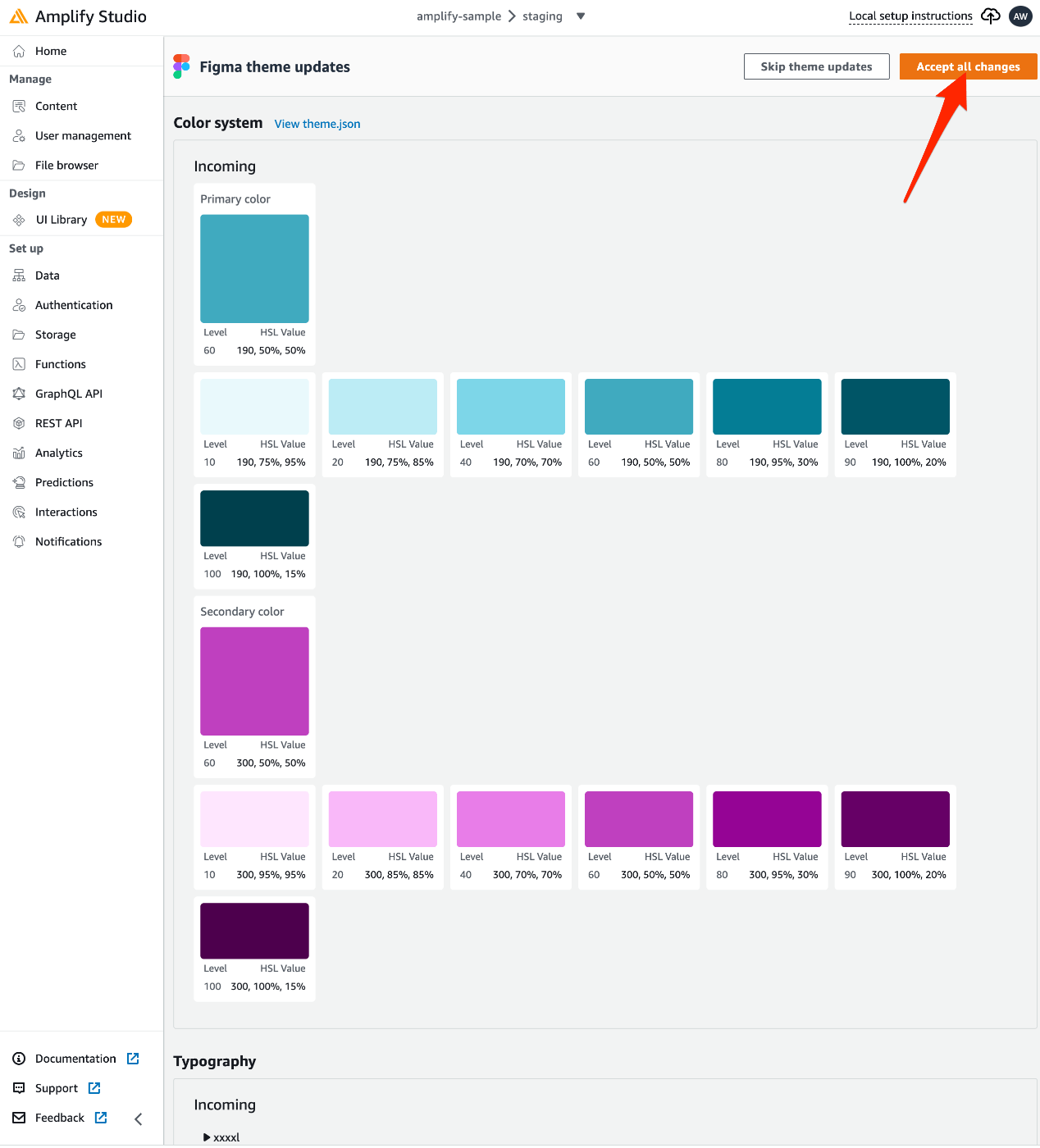Viewport: 1040px width, 1148px height.
Task: Open View theme.json link
Action: [x=317, y=124]
